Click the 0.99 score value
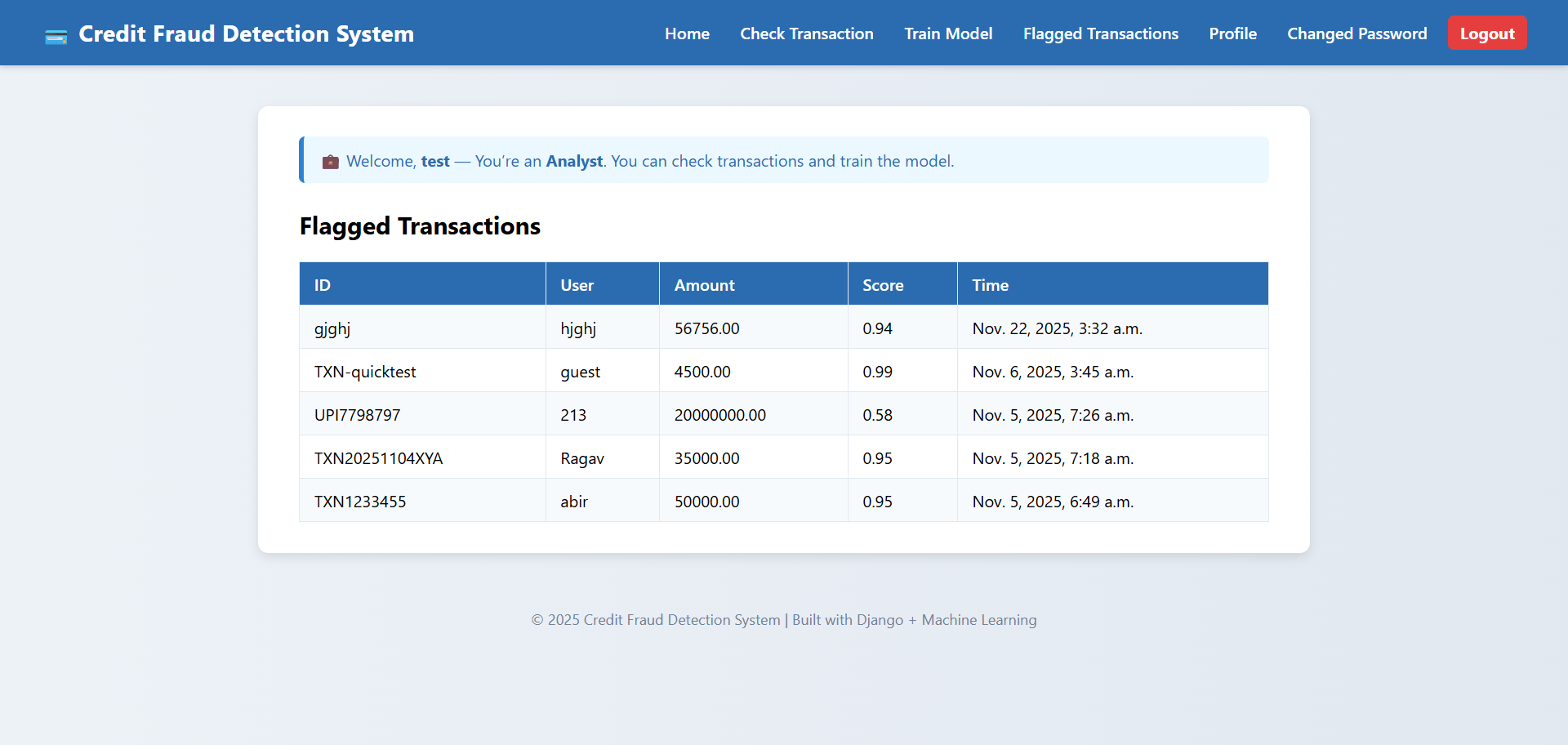Image resolution: width=1568 pixels, height=745 pixels. pyautogui.click(x=877, y=372)
